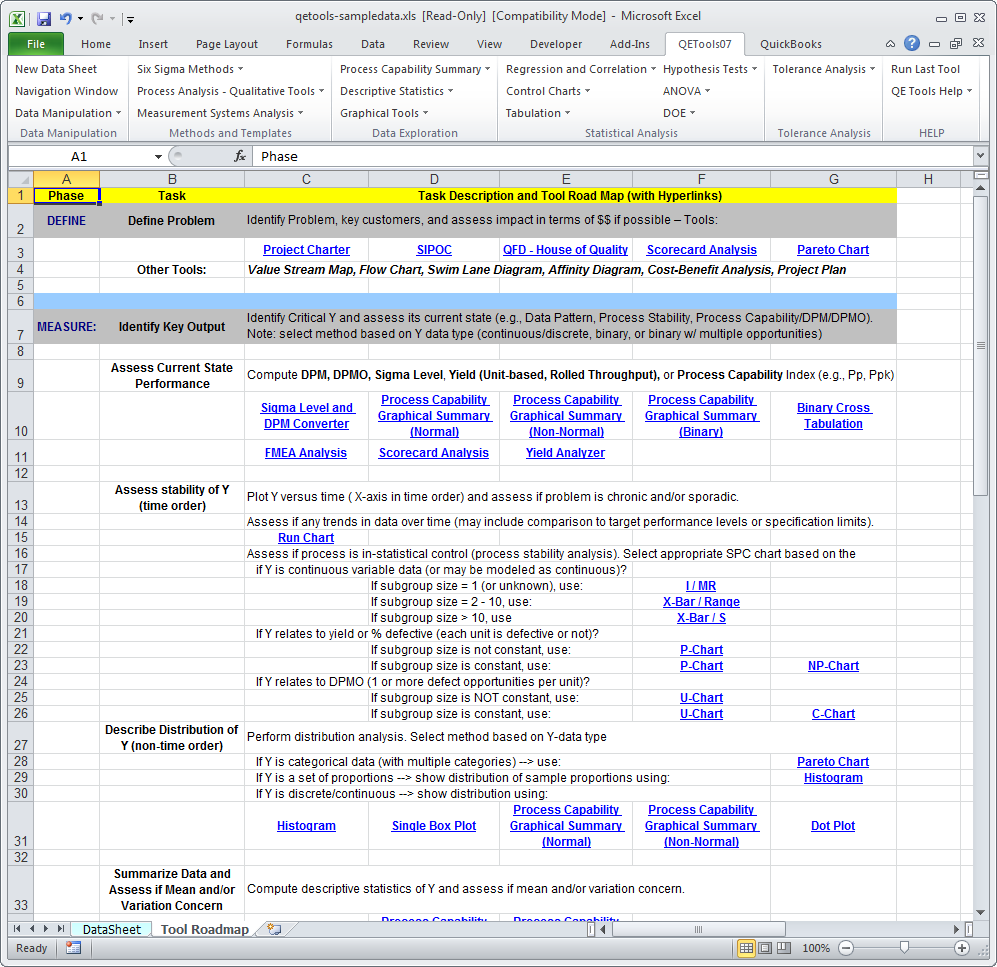Viewport: 997px width, 967px height.
Task: Click the horizontal scrollbar thumb
Action: [x=698, y=929]
